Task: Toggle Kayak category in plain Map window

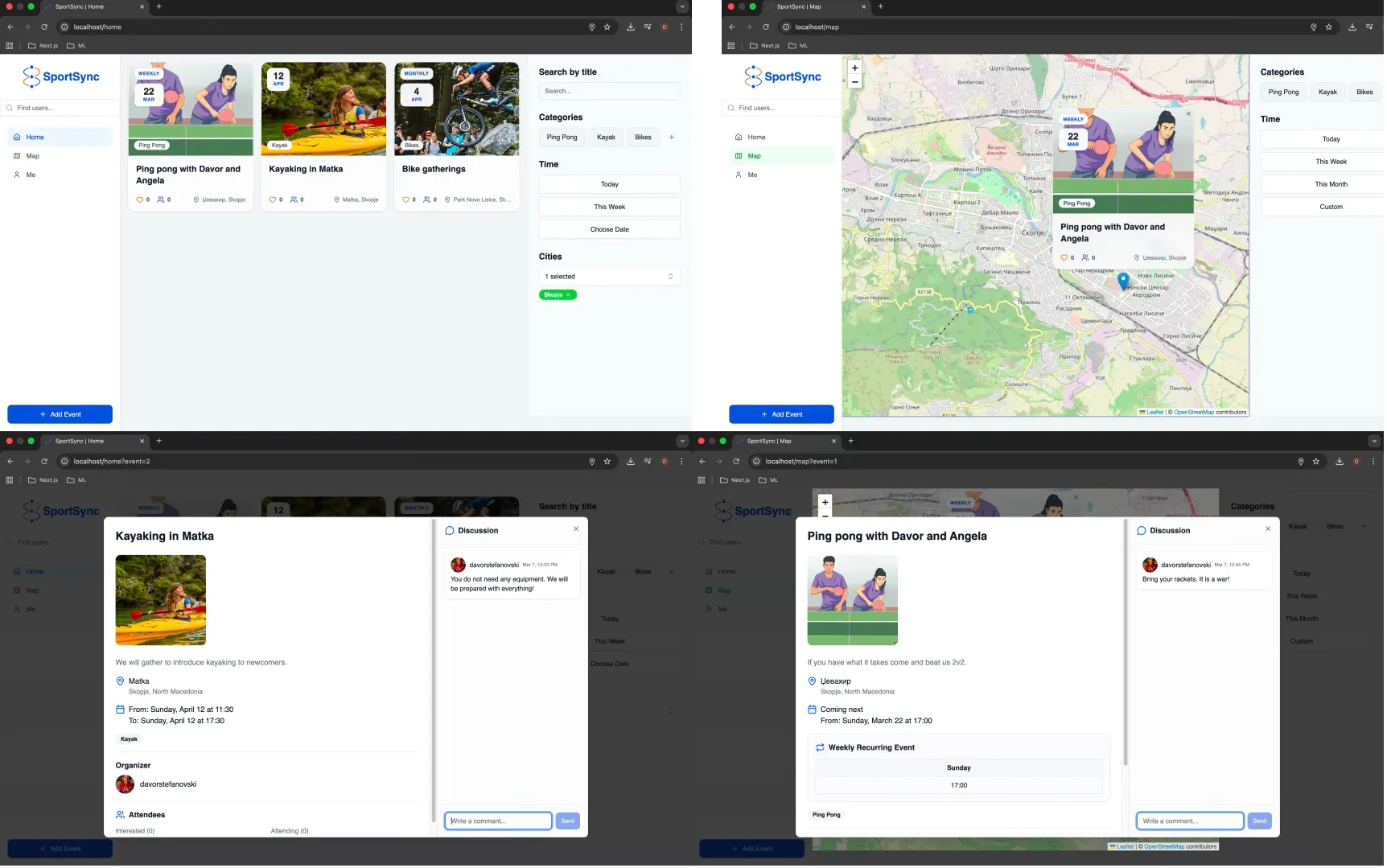Action: (1330, 93)
